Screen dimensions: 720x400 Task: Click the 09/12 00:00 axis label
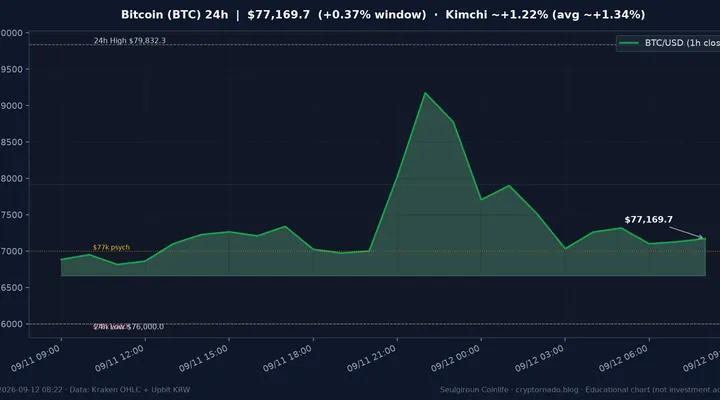pyautogui.click(x=456, y=358)
